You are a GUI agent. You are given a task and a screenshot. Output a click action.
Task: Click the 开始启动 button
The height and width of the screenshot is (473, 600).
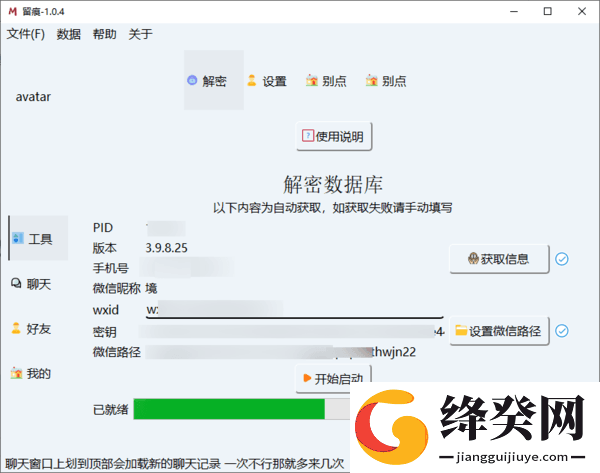(334, 378)
